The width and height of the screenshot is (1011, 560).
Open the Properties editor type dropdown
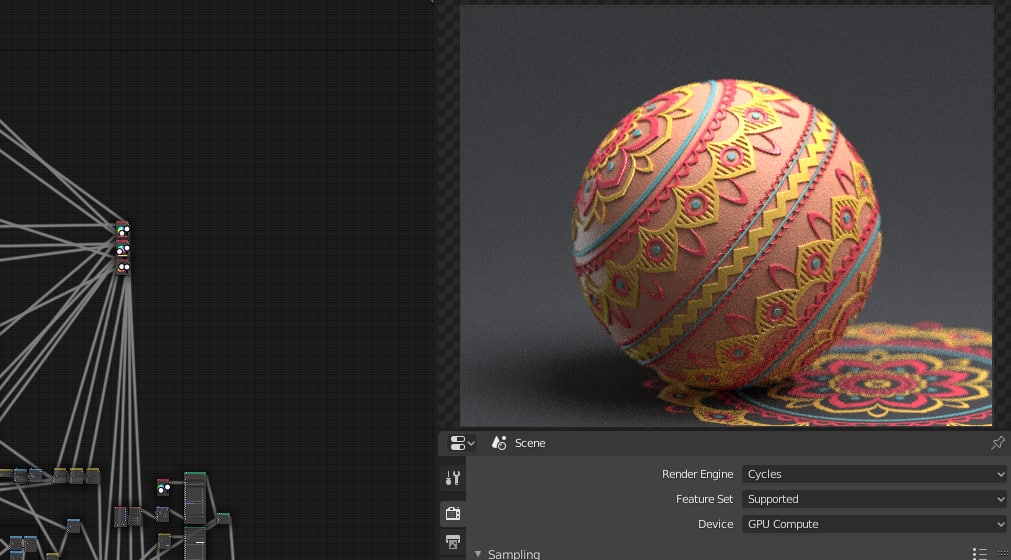462,443
